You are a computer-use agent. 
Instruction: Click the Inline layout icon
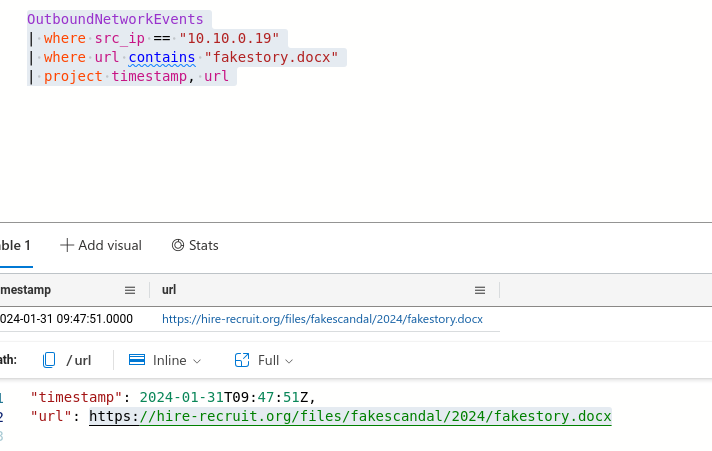[138, 360]
